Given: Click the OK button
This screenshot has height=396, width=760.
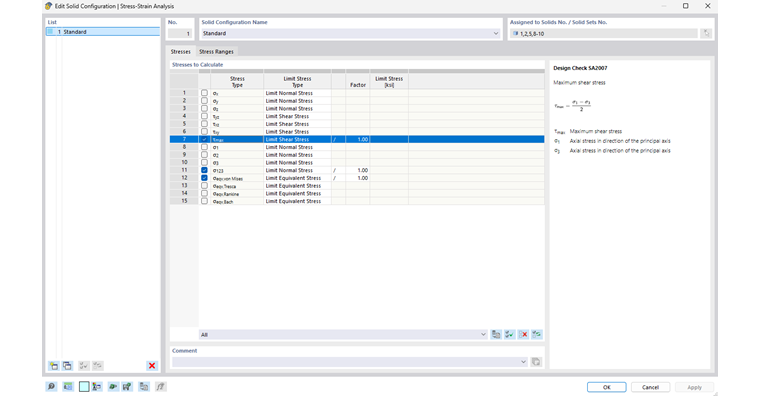Looking at the screenshot, I should tap(607, 387).
